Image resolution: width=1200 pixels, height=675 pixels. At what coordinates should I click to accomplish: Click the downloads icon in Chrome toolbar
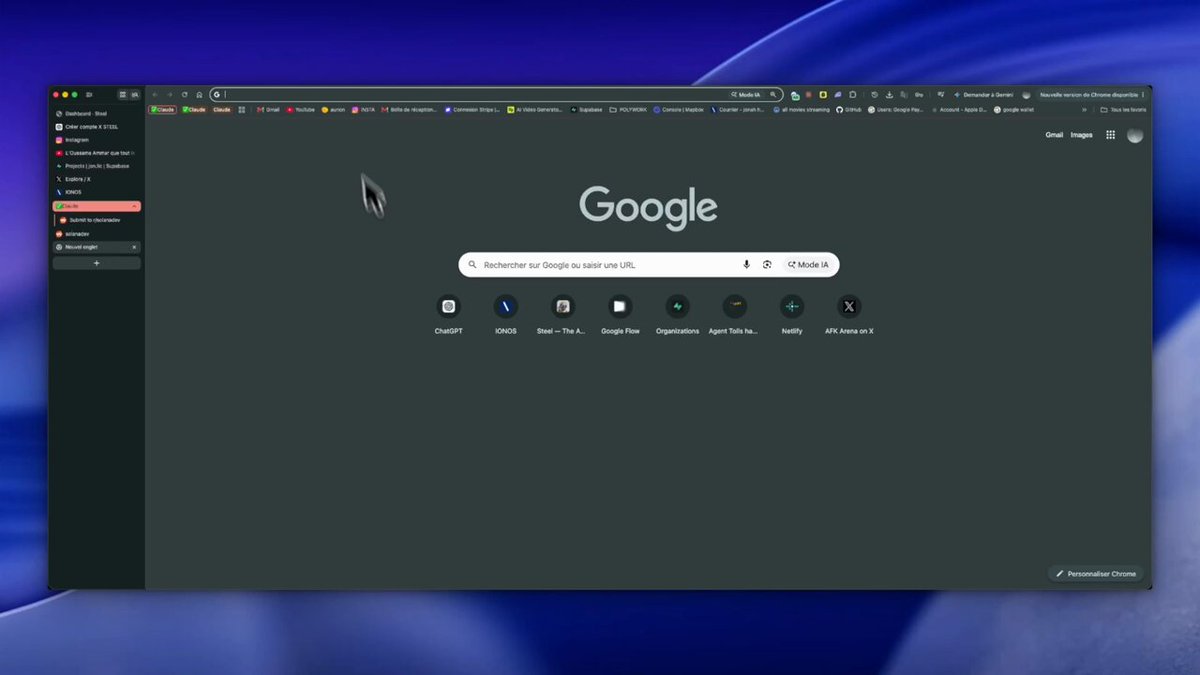tap(890, 94)
